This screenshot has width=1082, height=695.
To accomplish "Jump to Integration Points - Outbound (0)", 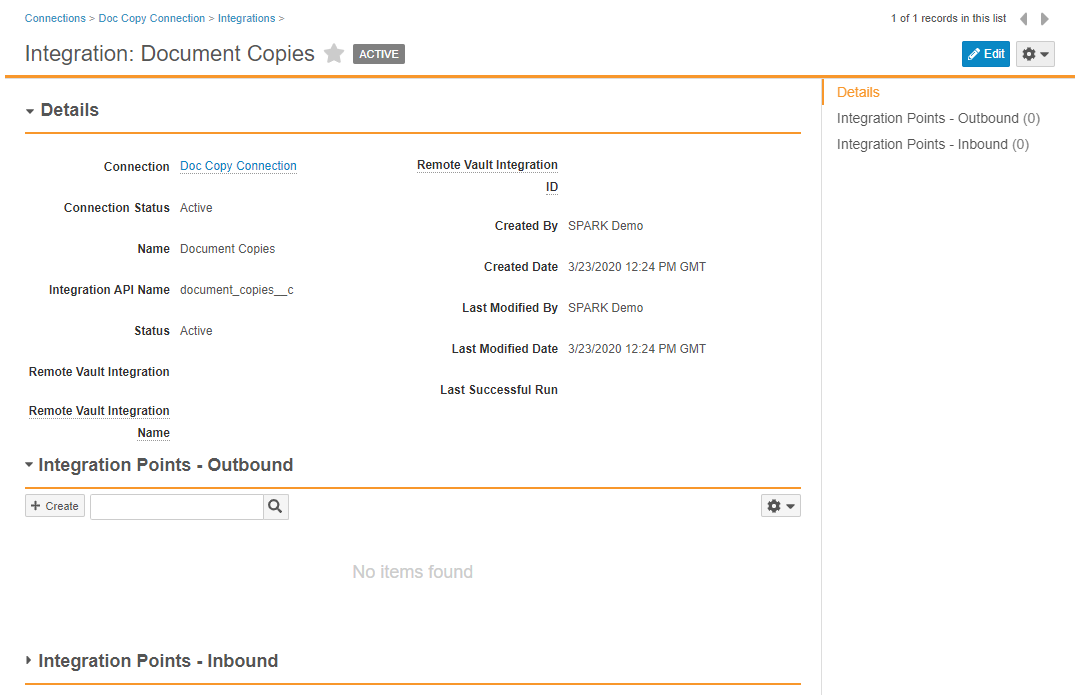I will click(x=938, y=118).
